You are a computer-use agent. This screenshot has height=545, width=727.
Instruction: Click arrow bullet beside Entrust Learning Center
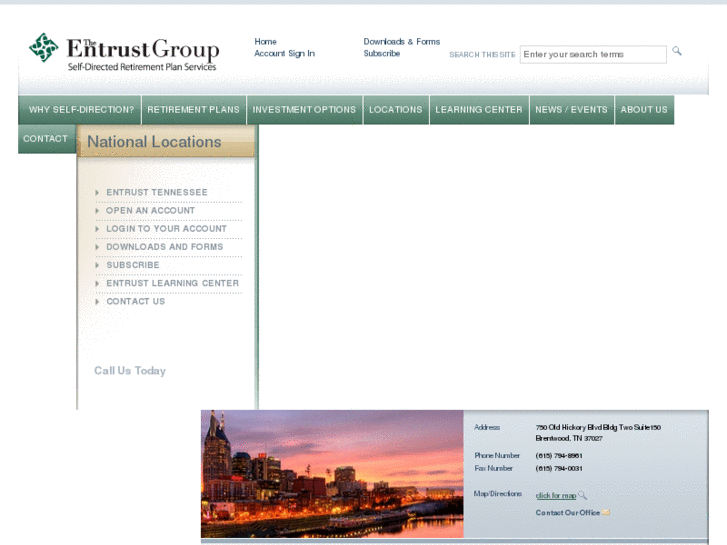[x=97, y=283]
